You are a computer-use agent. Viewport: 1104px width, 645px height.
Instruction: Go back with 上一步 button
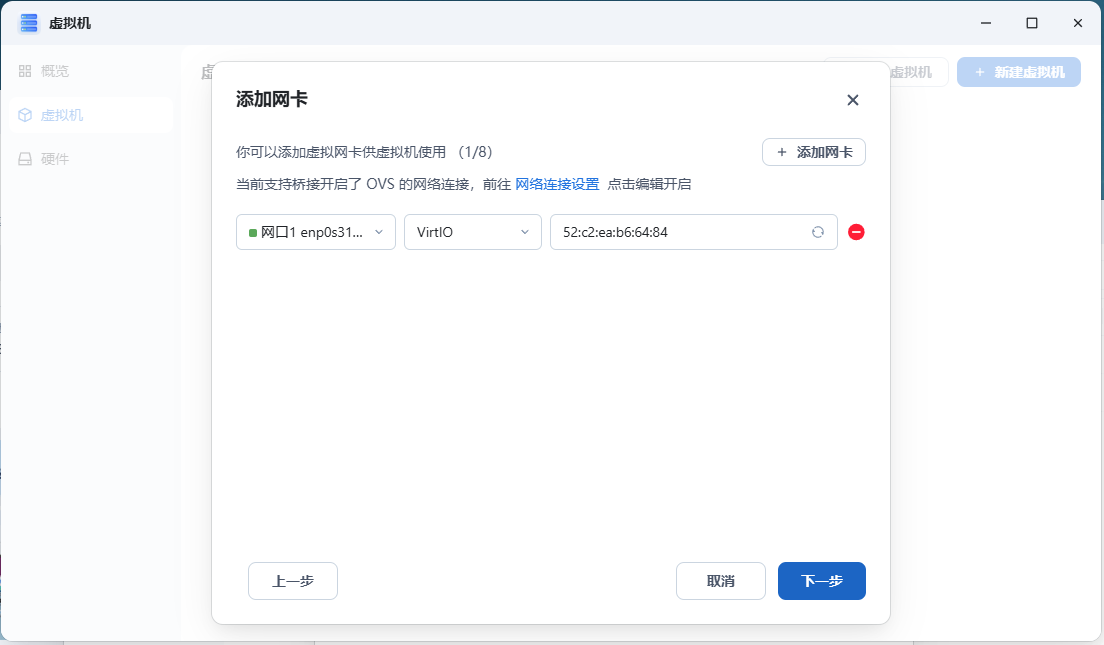(292, 581)
